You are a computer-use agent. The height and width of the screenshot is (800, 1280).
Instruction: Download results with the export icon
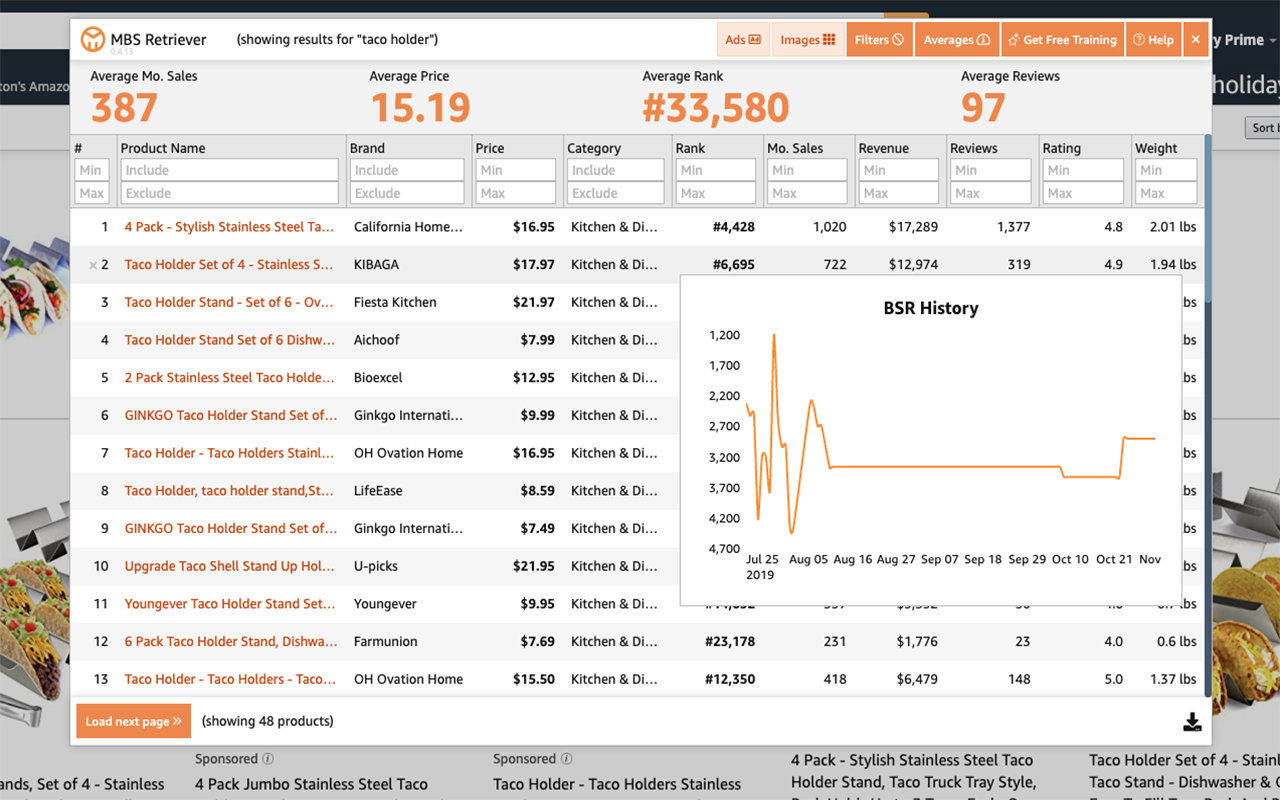tap(1192, 722)
